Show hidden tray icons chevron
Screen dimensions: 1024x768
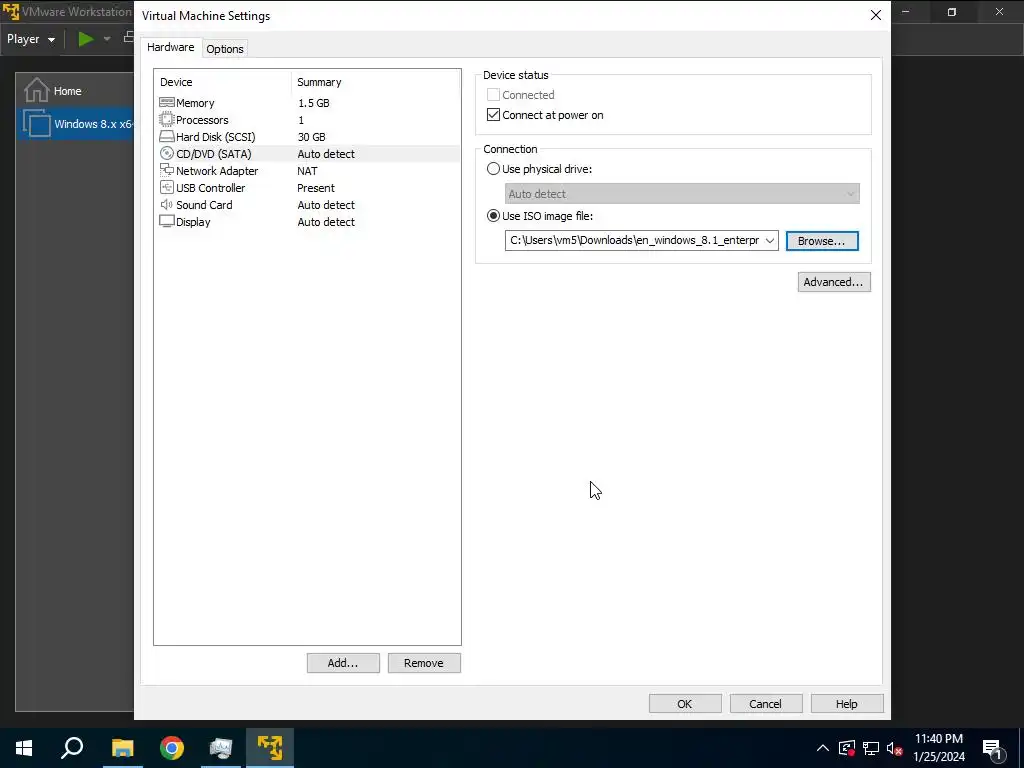[823, 748]
